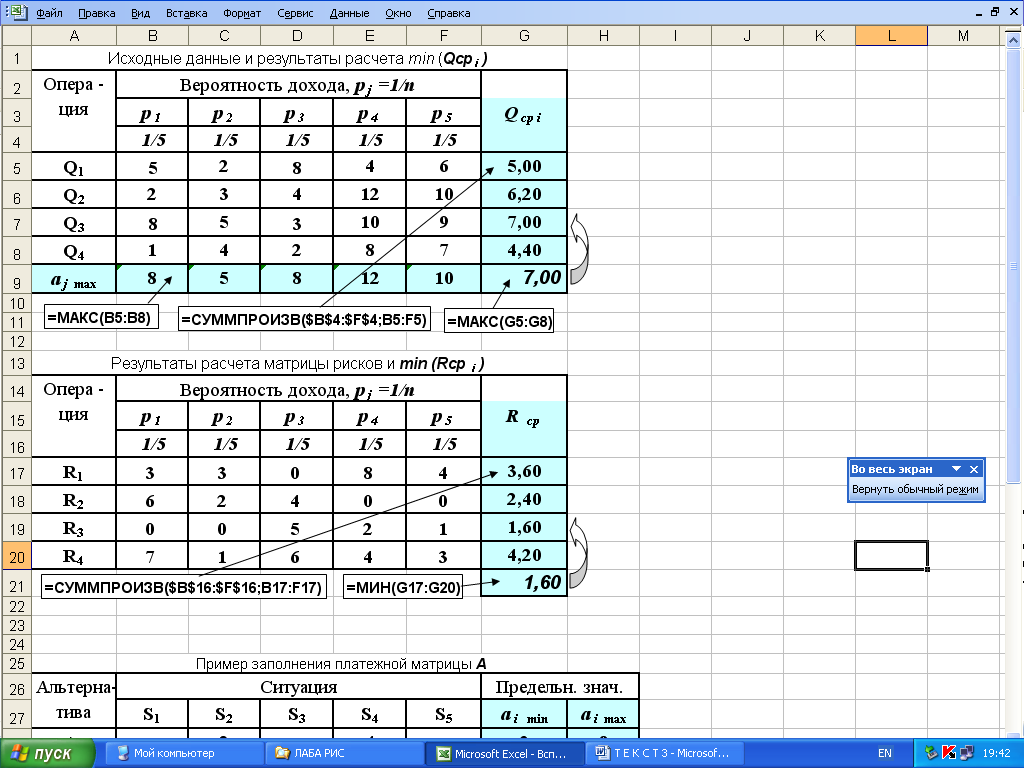This screenshot has width=1024, height=768.
Task: Click the curved arrow shape beside rows 7-9
Action: 580,249
